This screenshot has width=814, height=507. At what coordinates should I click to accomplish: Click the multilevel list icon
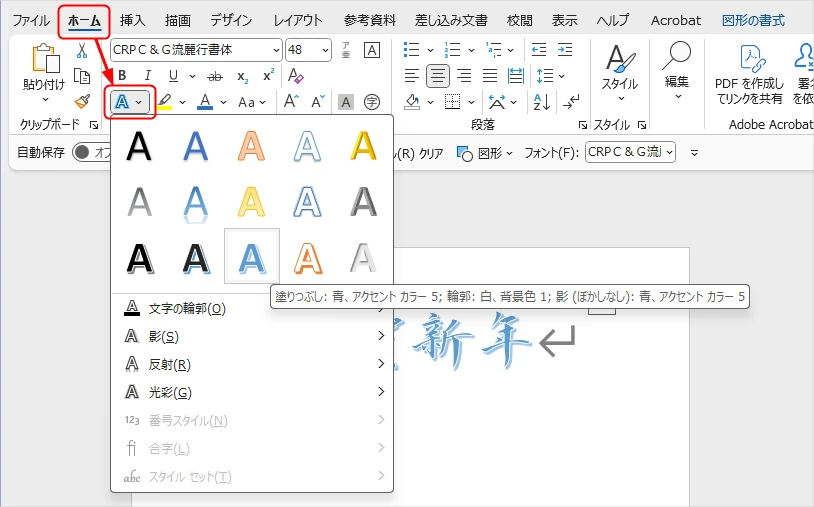tap(494, 50)
